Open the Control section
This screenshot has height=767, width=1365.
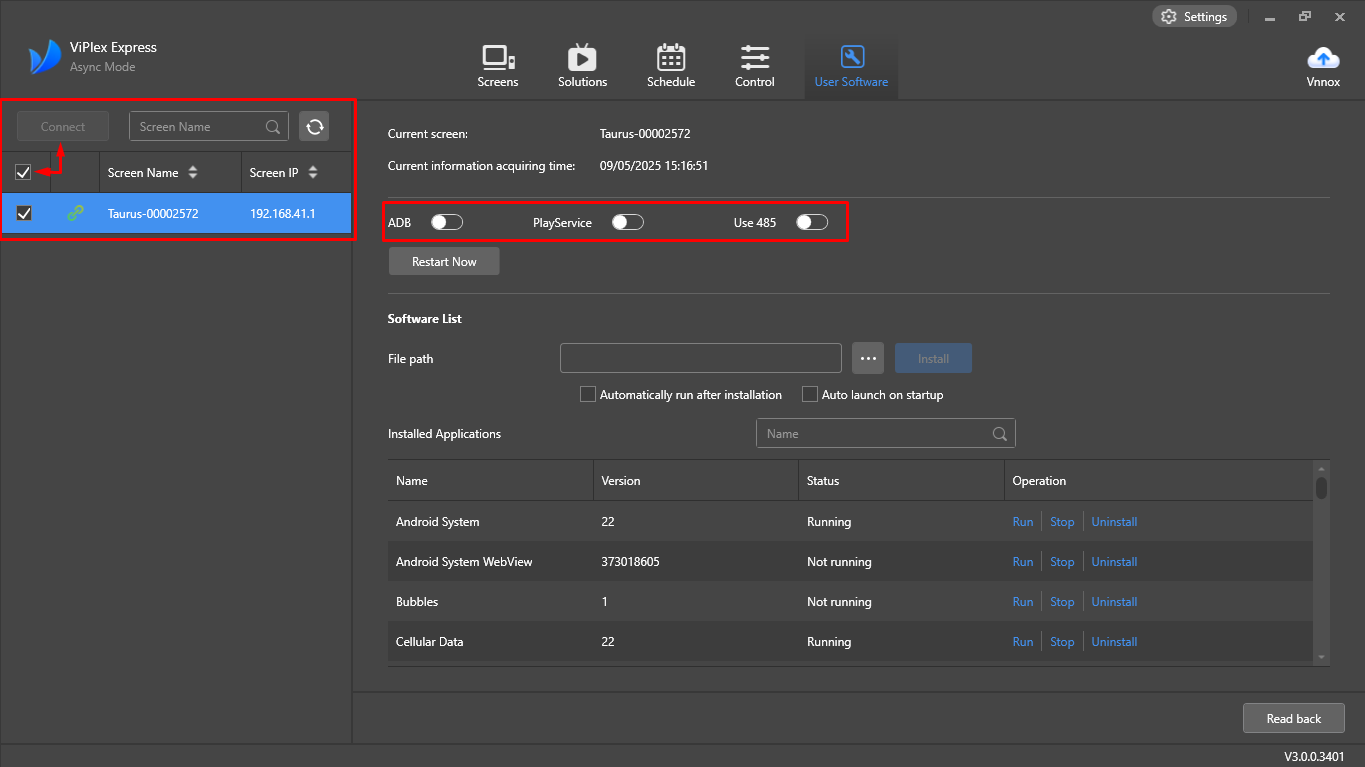[x=755, y=67]
